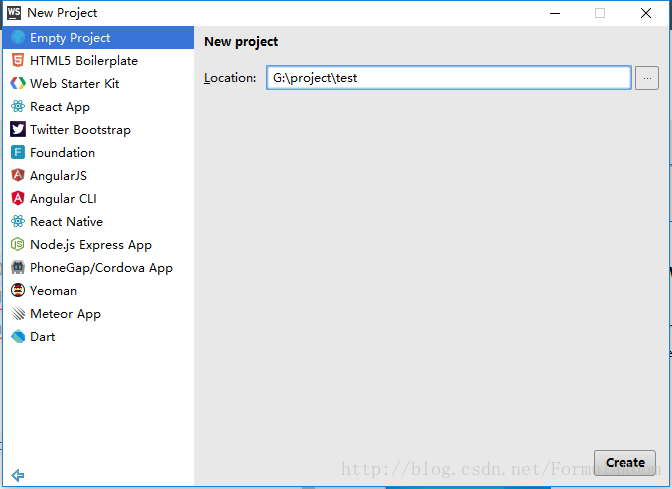672x489 pixels.
Task: Click the React App atom icon
Action: (18, 106)
